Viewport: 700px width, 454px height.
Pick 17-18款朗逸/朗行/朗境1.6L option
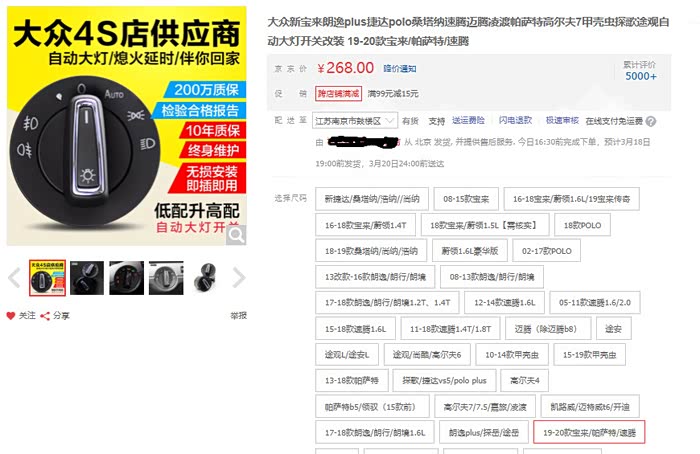(x=375, y=432)
